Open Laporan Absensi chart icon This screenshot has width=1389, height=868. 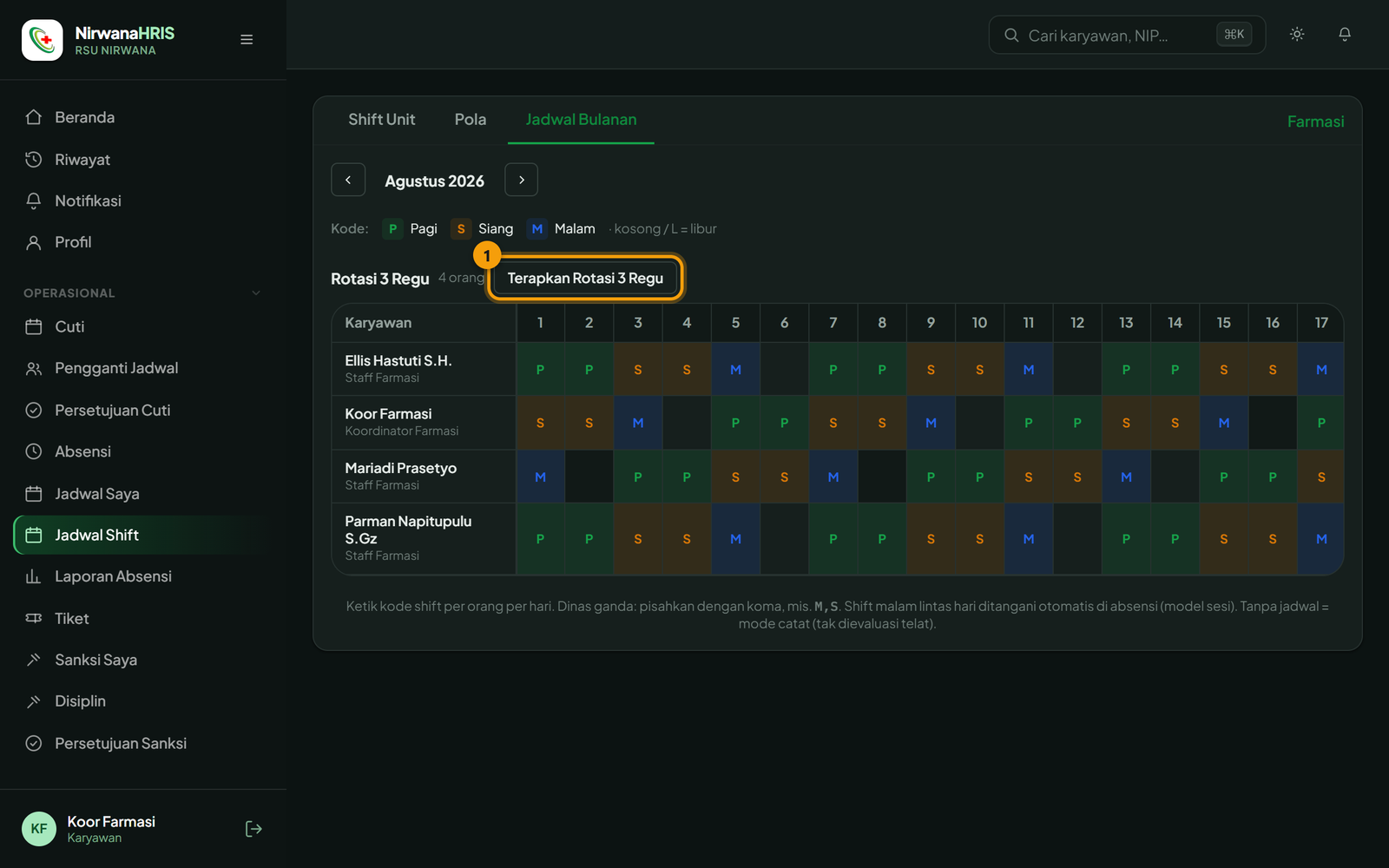tap(34, 576)
